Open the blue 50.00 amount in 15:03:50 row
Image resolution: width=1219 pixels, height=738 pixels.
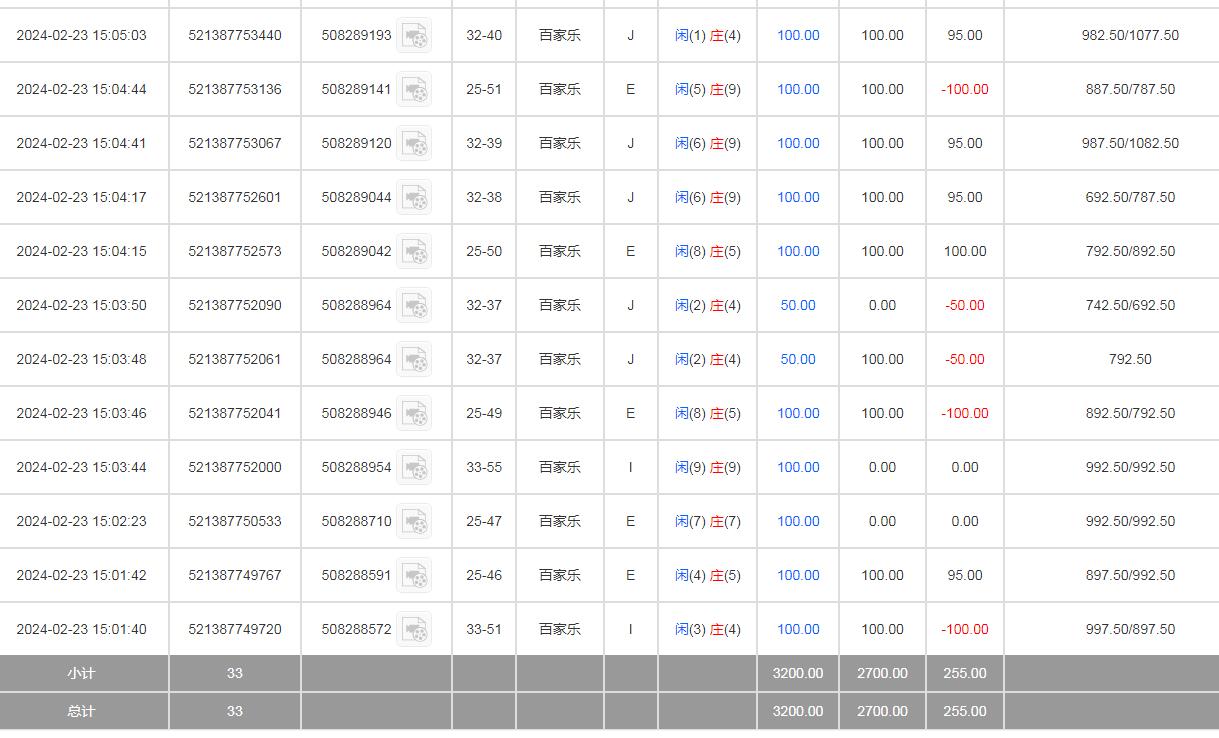tap(798, 305)
